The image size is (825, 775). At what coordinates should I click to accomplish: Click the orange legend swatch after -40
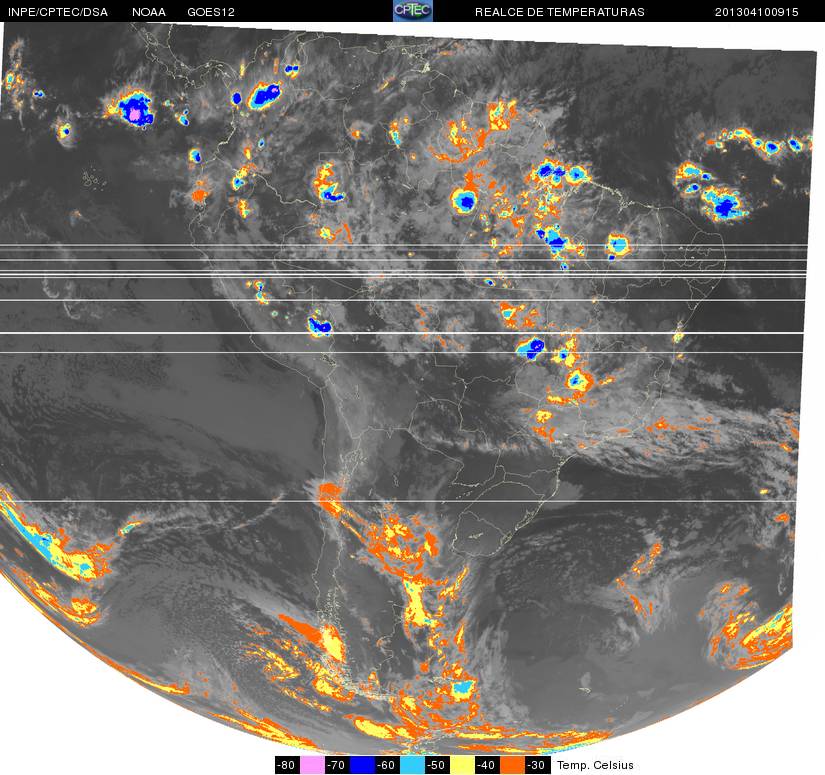[512, 764]
